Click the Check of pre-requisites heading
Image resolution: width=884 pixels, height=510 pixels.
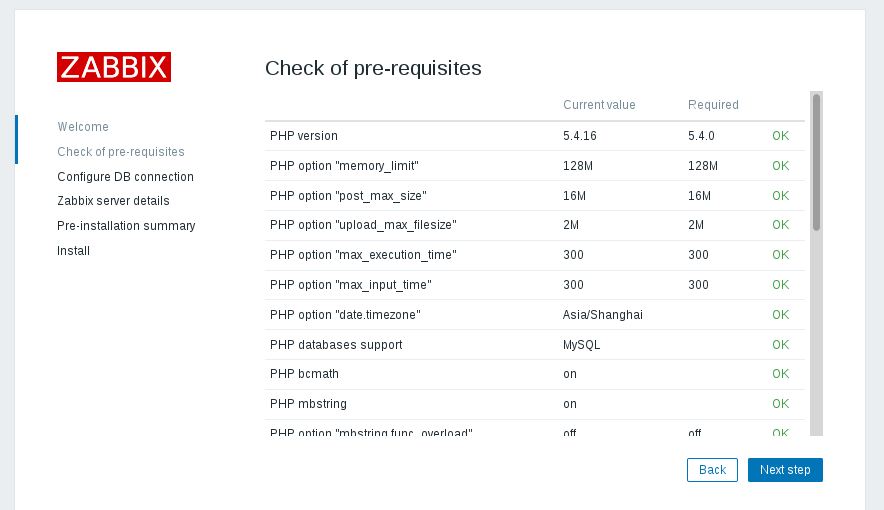click(373, 68)
